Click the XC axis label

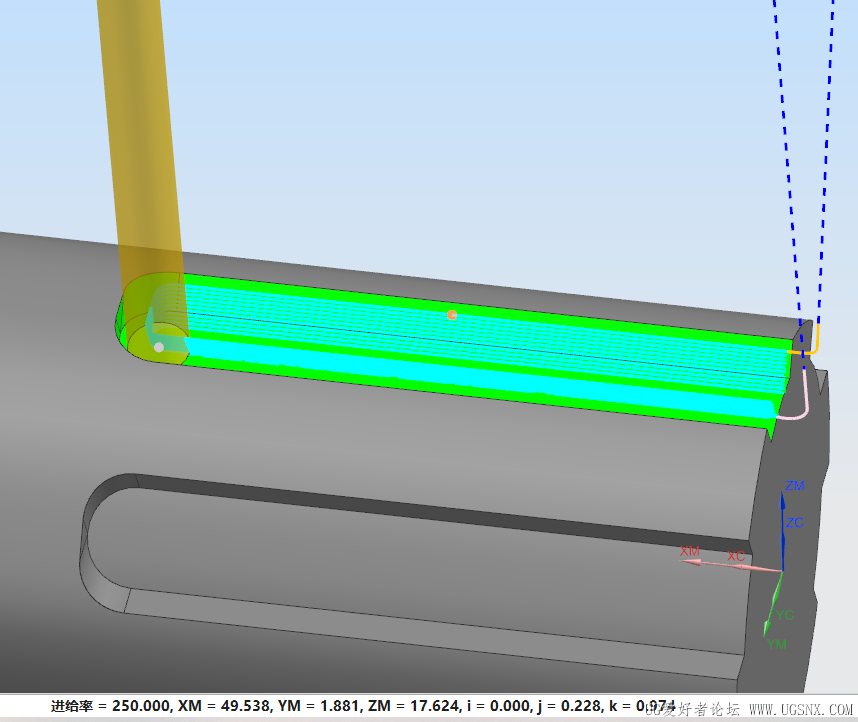pyautogui.click(x=736, y=556)
